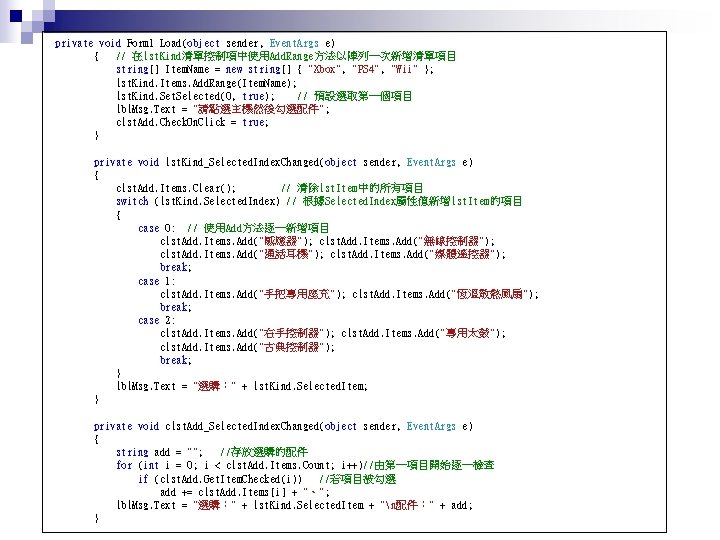Viewport: 720px width, 540px height.
Task: Click the lstKind.SetSelected(0, true); statement
Action: pyautogui.click(x=195, y=96)
